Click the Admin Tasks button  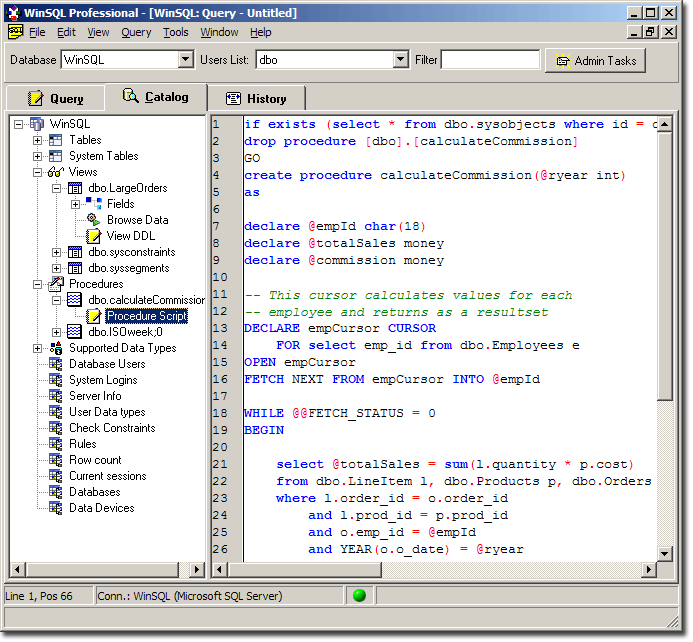595,61
